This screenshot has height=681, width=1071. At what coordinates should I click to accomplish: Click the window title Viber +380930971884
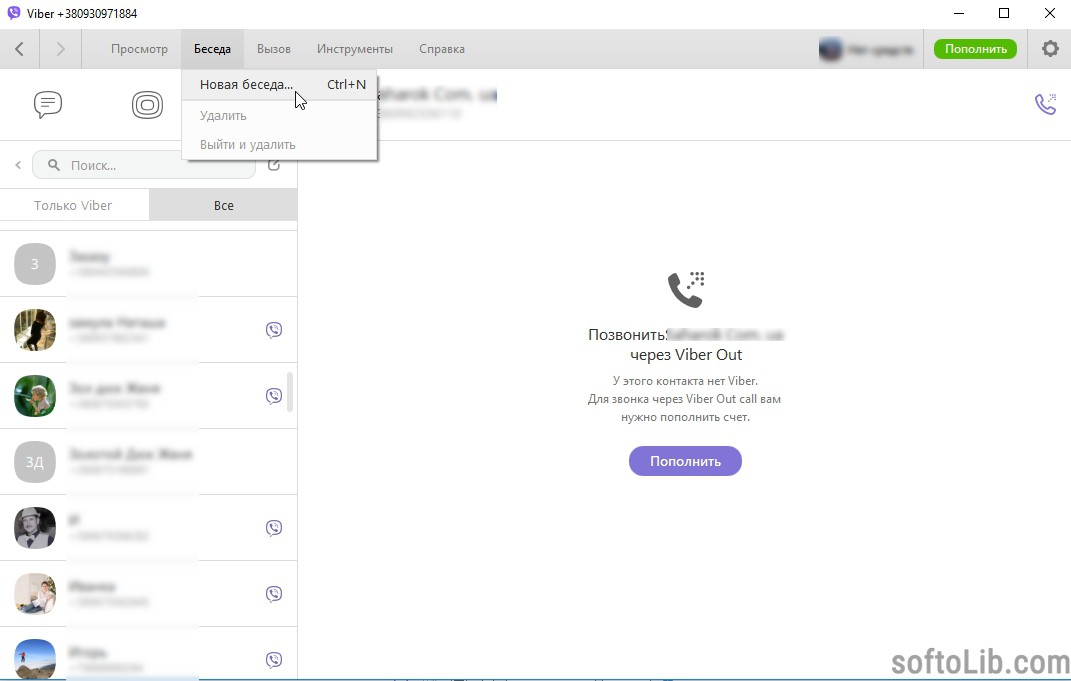[x=82, y=14]
